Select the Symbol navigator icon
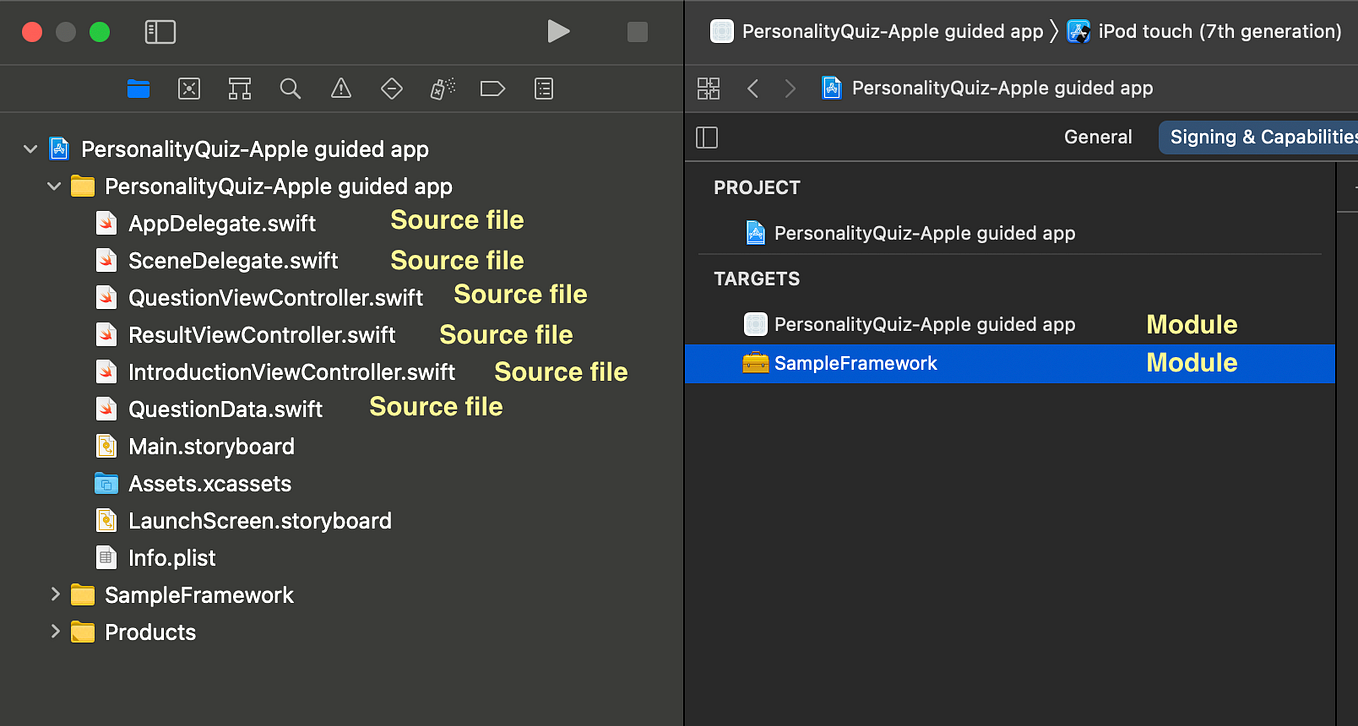This screenshot has height=726, width=1358. (239, 88)
